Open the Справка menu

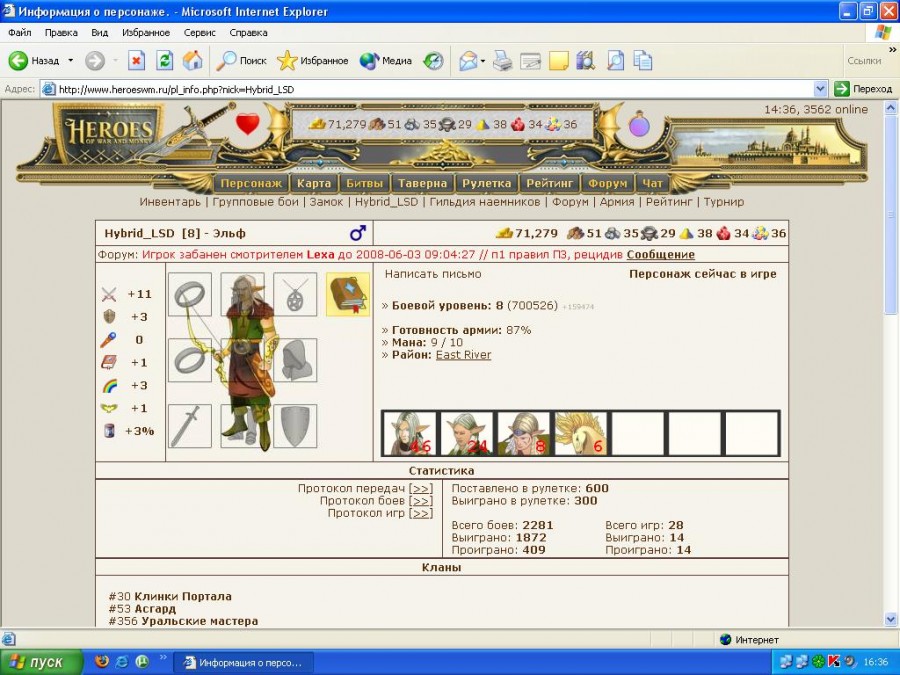pos(248,33)
